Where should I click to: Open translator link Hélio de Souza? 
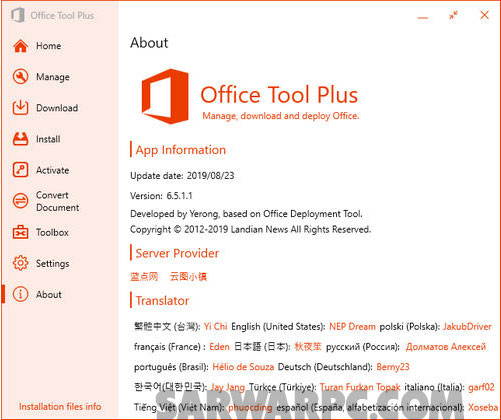point(243,367)
